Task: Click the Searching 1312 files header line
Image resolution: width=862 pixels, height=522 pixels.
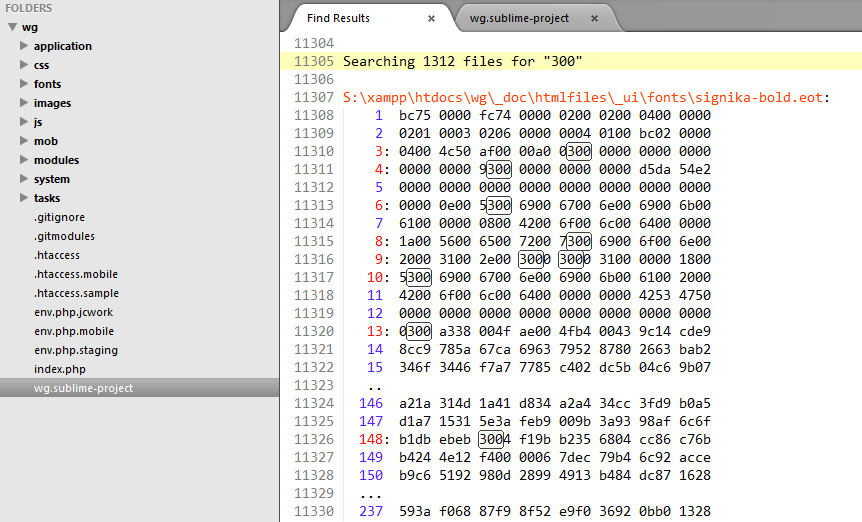Action: click(462, 61)
